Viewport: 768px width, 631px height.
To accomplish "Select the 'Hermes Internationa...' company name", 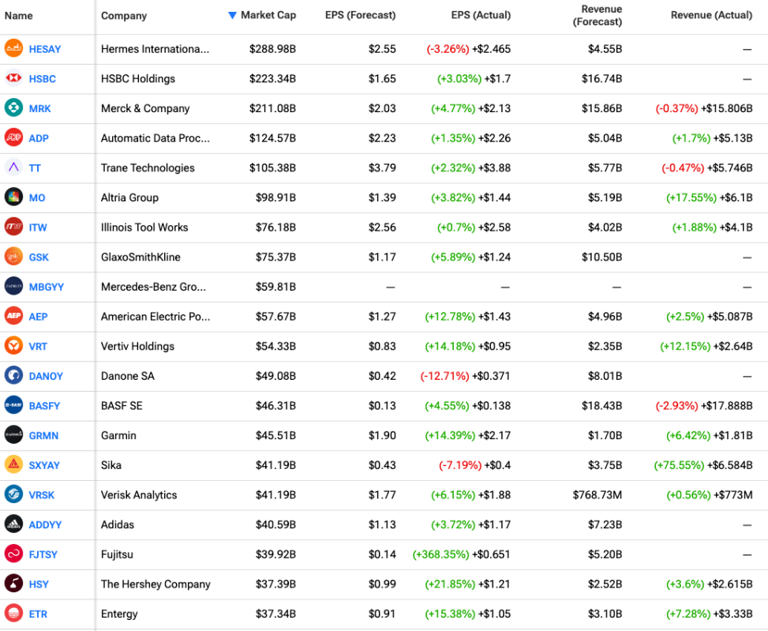I will pos(155,49).
